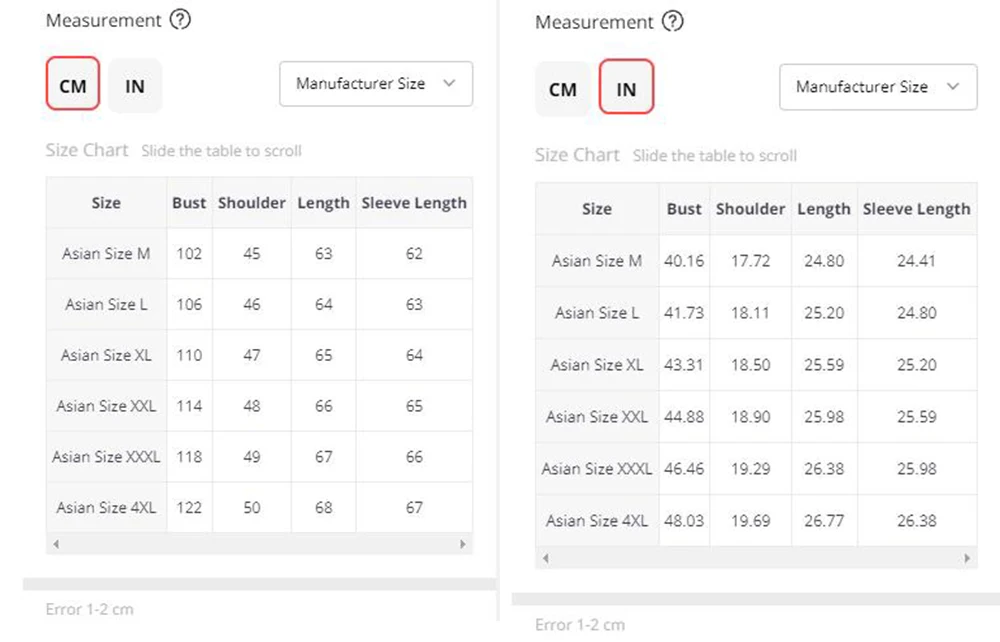1000x642 pixels.
Task: Switch left panel to IN units
Action: tap(135, 86)
